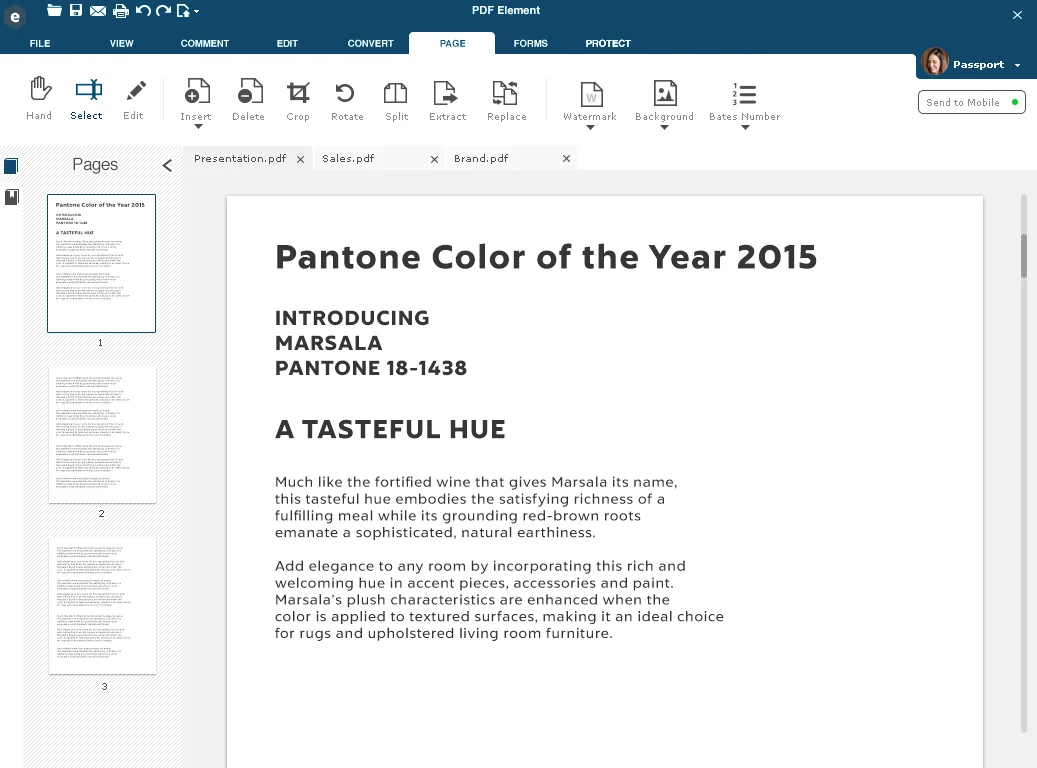The width and height of the screenshot is (1037, 768).
Task: Collapse the Pages panel with chevron
Action: click(x=167, y=165)
